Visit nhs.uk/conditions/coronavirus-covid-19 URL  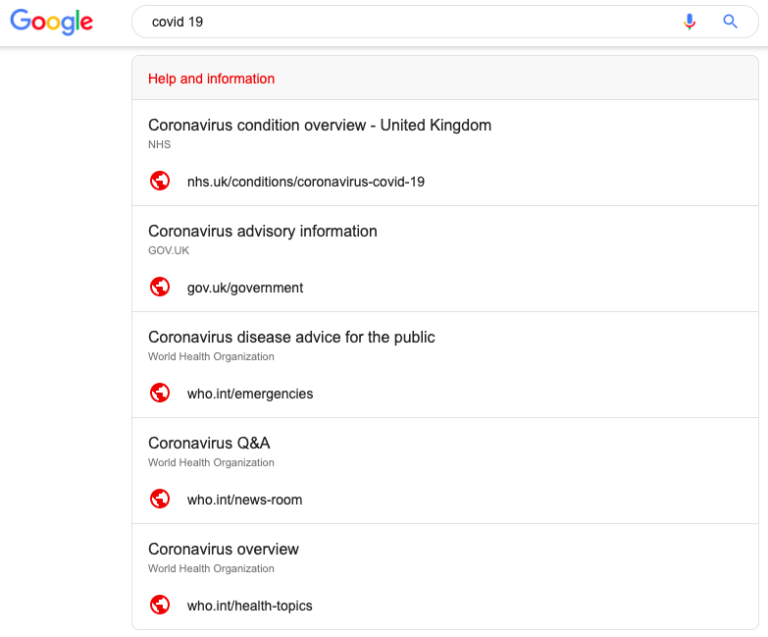click(x=306, y=182)
